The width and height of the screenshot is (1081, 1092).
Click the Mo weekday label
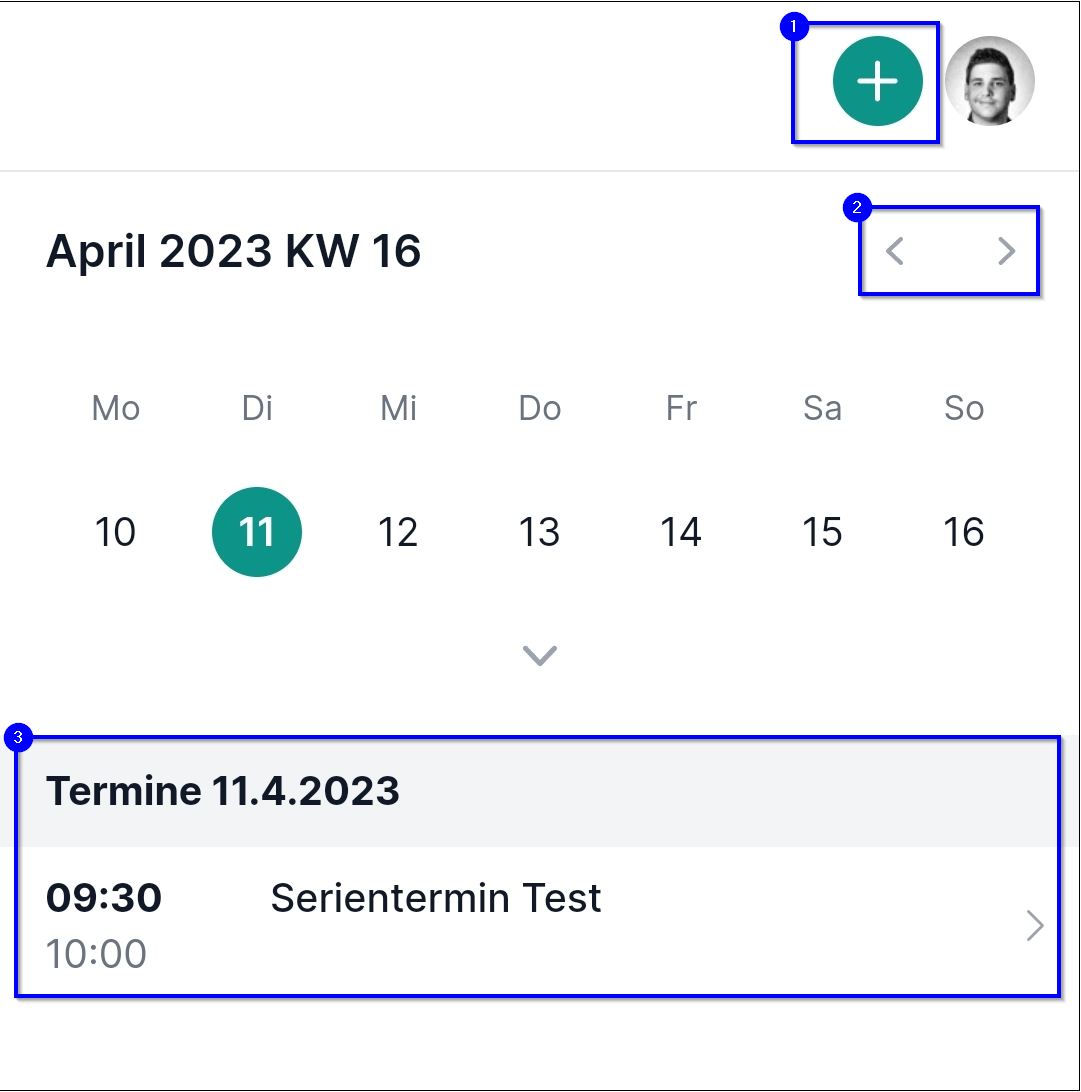click(x=116, y=408)
